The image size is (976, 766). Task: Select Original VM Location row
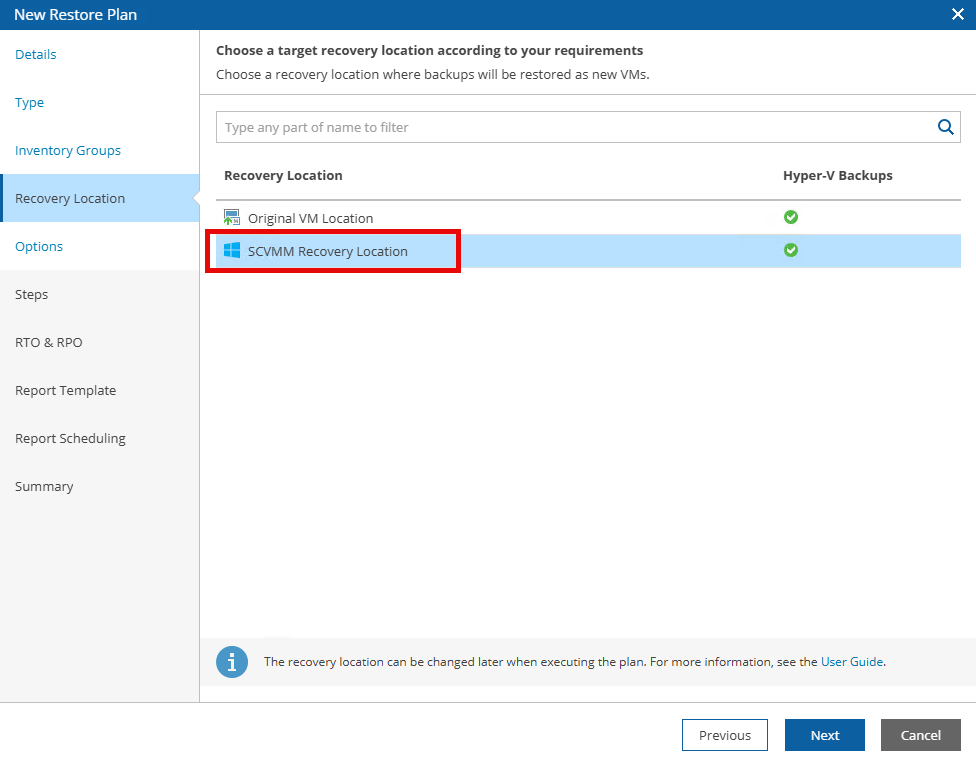310,218
